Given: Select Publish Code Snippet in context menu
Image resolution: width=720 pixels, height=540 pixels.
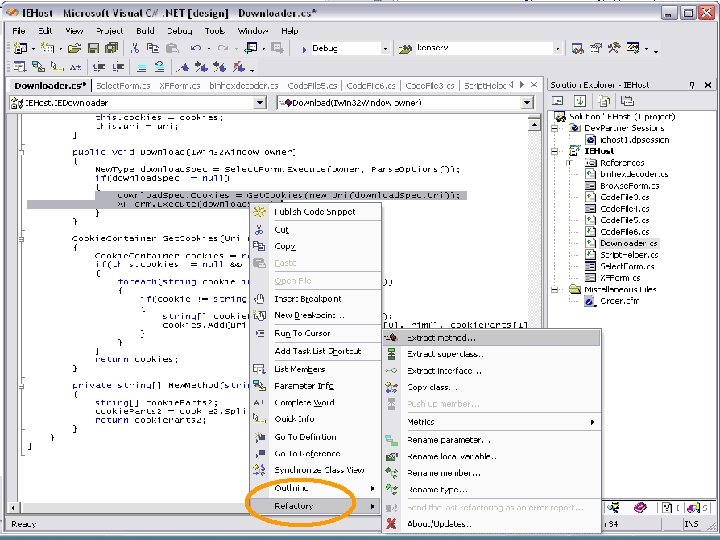Looking at the screenshot, I should pos(315,212).
